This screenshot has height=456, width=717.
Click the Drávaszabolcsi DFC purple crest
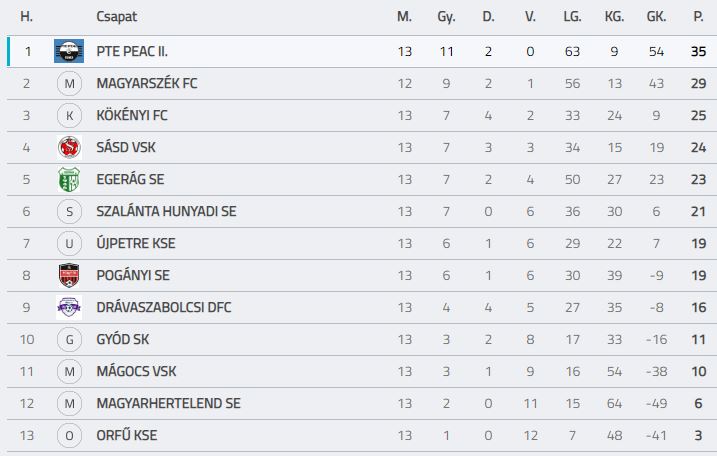click(x=69, y=307)
